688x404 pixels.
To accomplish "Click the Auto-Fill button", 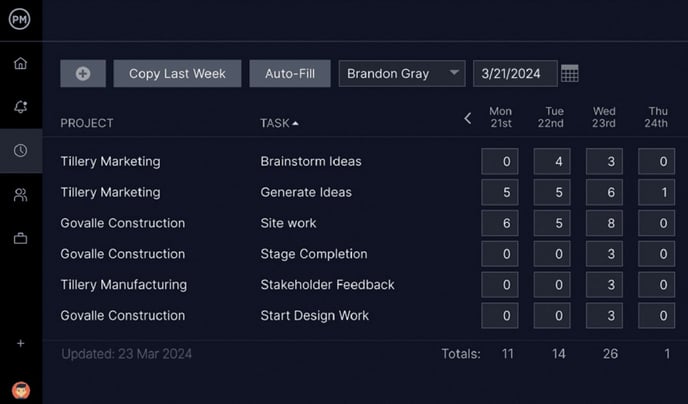I will [290, 73].
